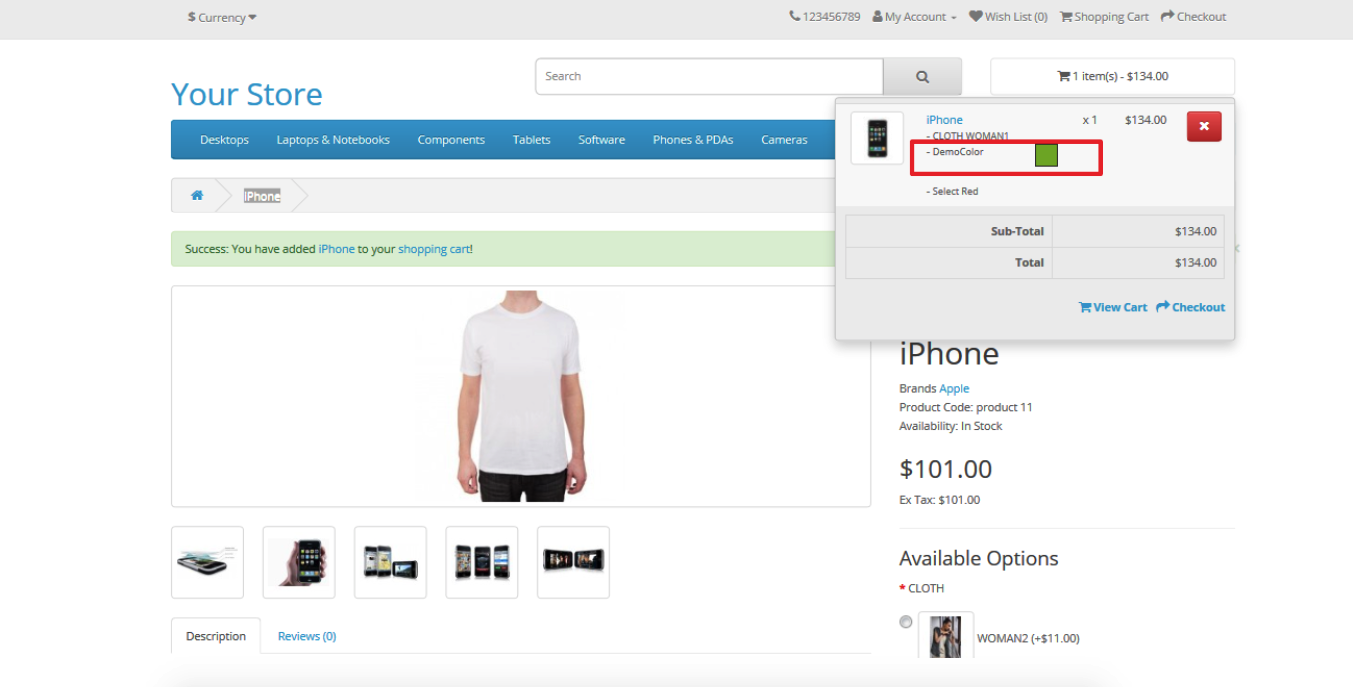The width and height of the screenshot is (1353, 687).
Task: Click the hand-holding-iPhone thumbnail image
Action: (299, 562)
